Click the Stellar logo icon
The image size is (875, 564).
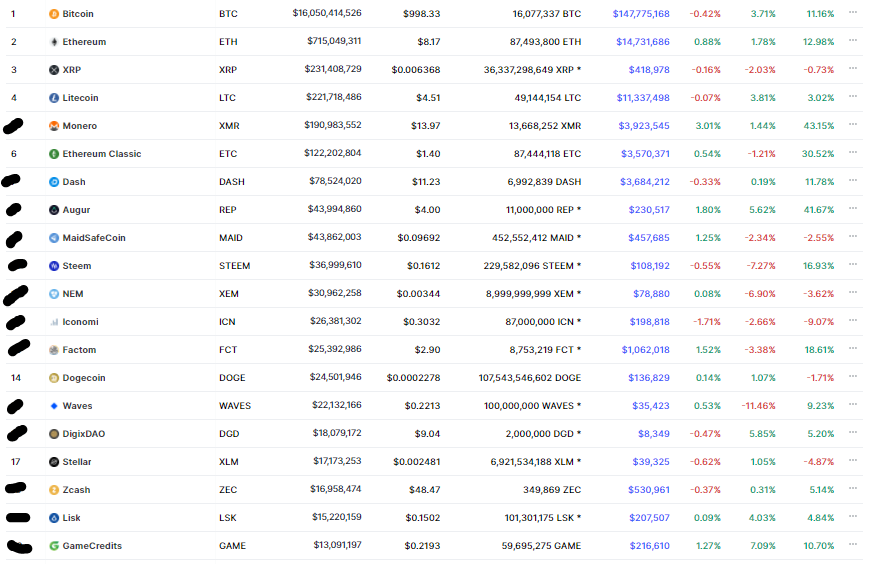pyautogui.click(x=54, y=462)
